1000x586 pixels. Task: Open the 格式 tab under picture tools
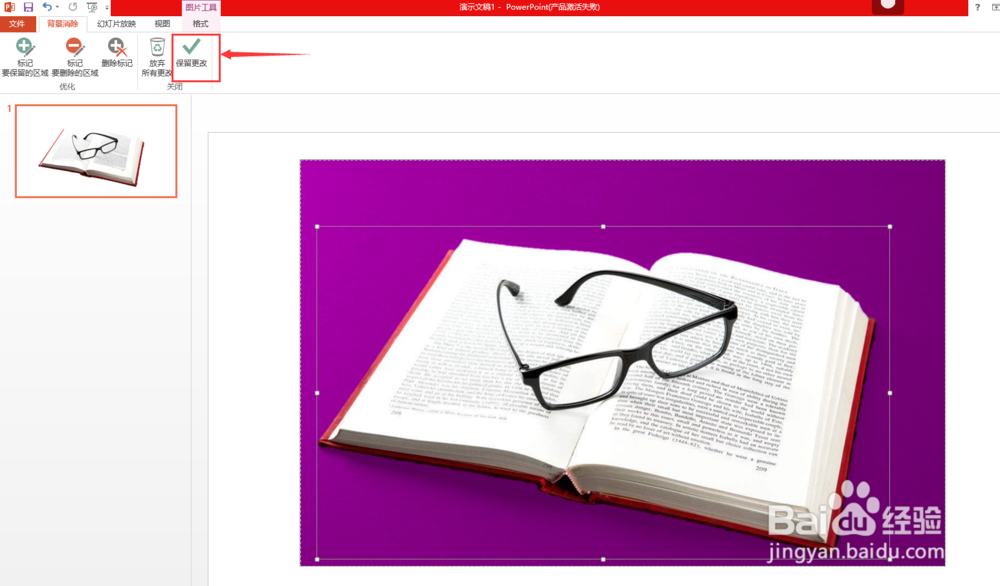tap(200, 24)
